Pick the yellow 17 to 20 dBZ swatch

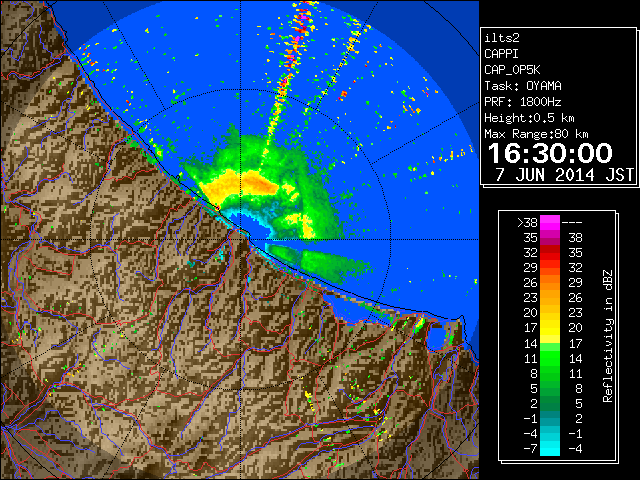coord(550,328)
